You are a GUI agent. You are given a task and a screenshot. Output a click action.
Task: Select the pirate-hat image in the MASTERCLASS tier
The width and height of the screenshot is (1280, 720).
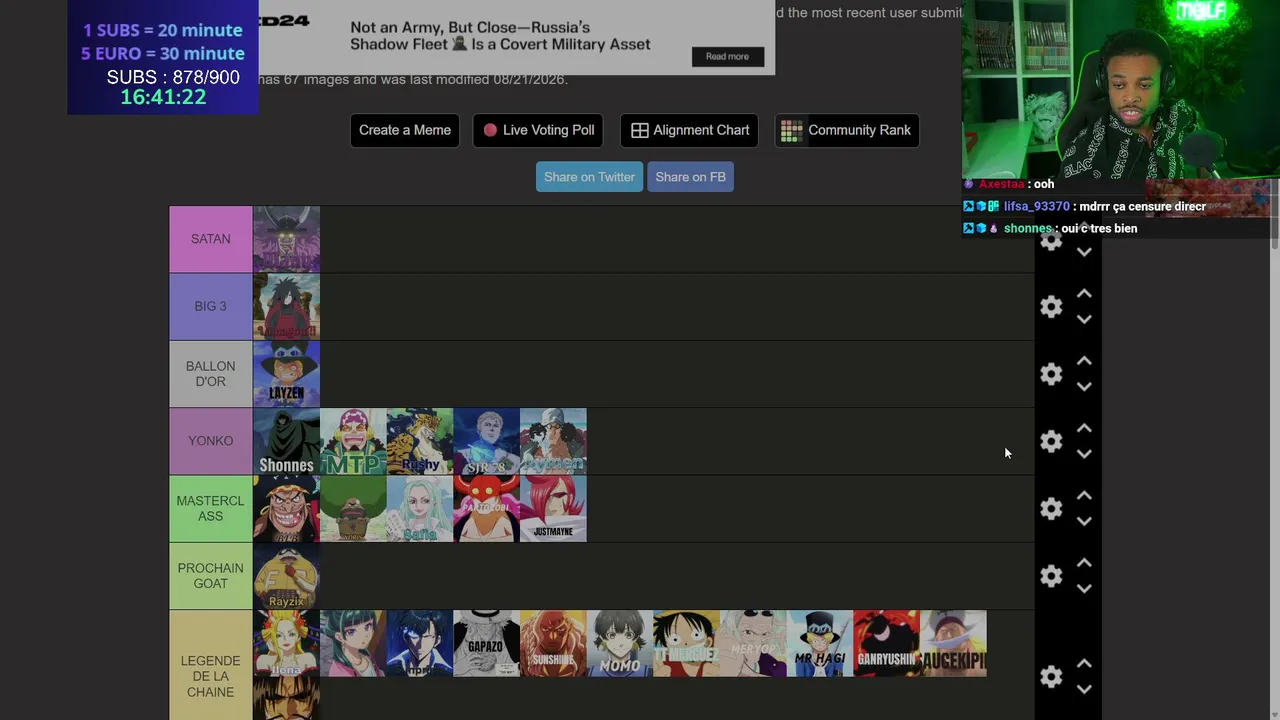pos(286,508)
